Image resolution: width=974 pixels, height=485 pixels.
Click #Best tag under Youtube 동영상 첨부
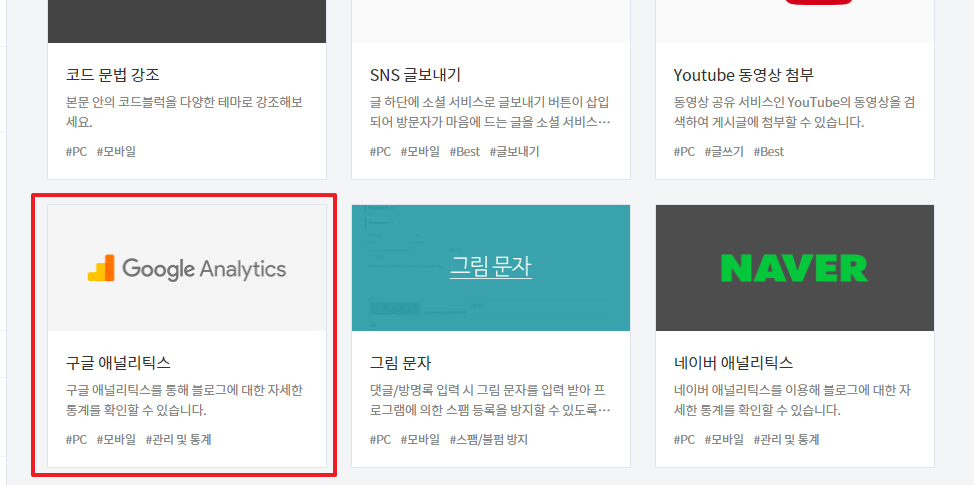(768, 152)
